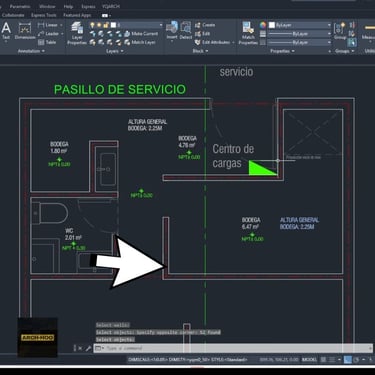Image resolution: width=375 pixels, height=375 pixels.
Task: Click the Create block tool
Action: point(205,25)
